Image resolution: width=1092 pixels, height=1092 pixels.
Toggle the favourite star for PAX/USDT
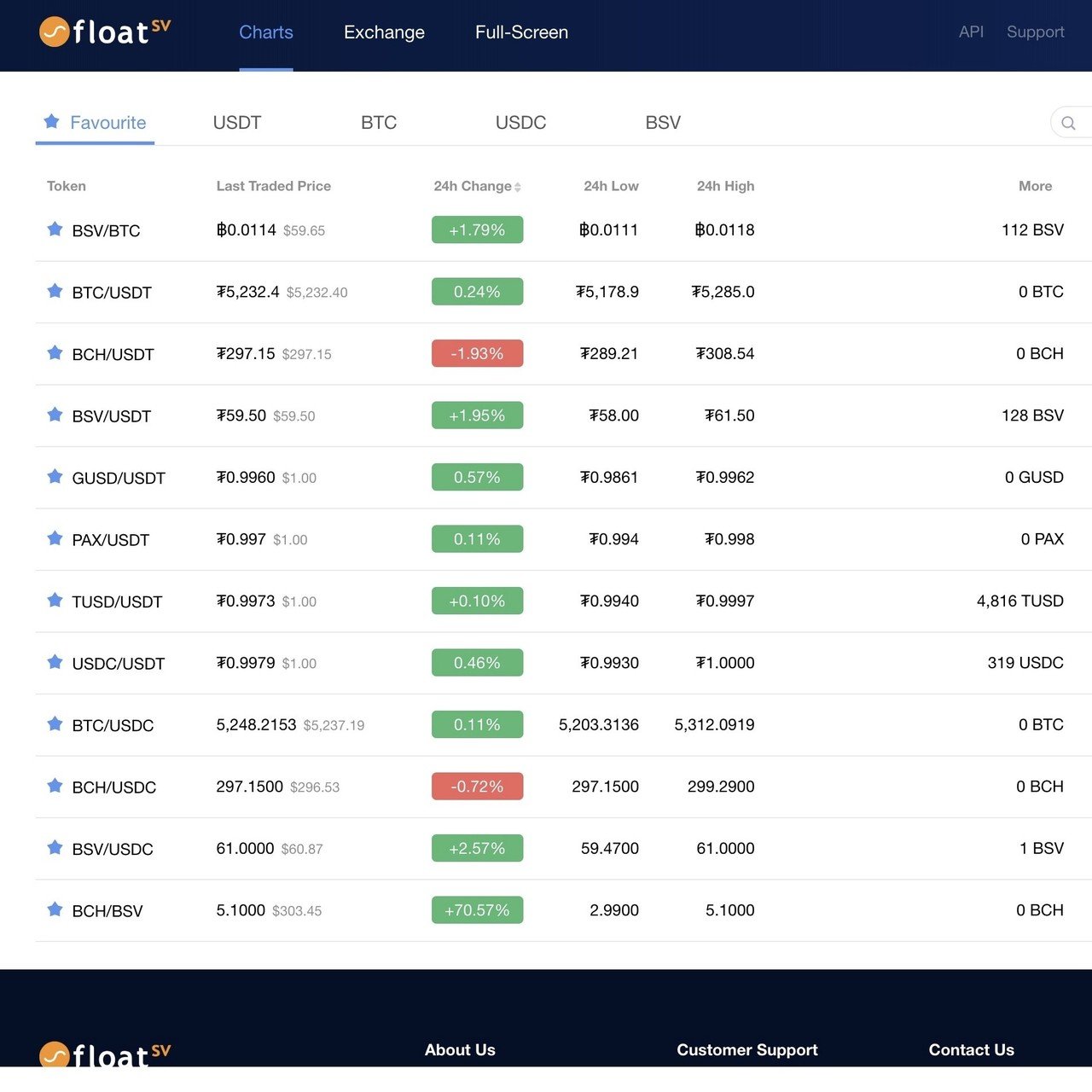coord(55,538)
